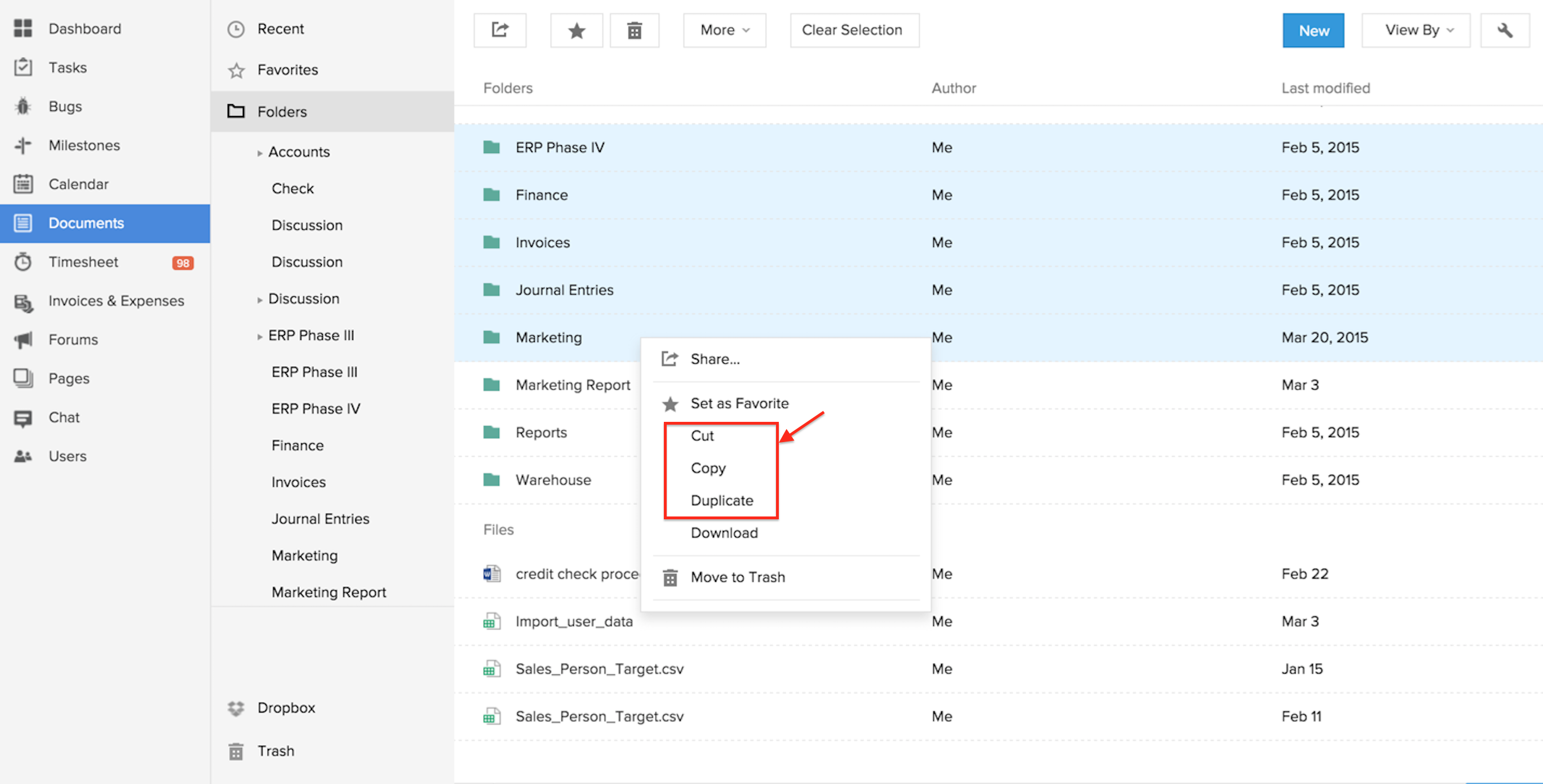The height and width of the screenshot is (784, 1543).
Task: Open Bugs from the sidebar
Action: point(65,106)
